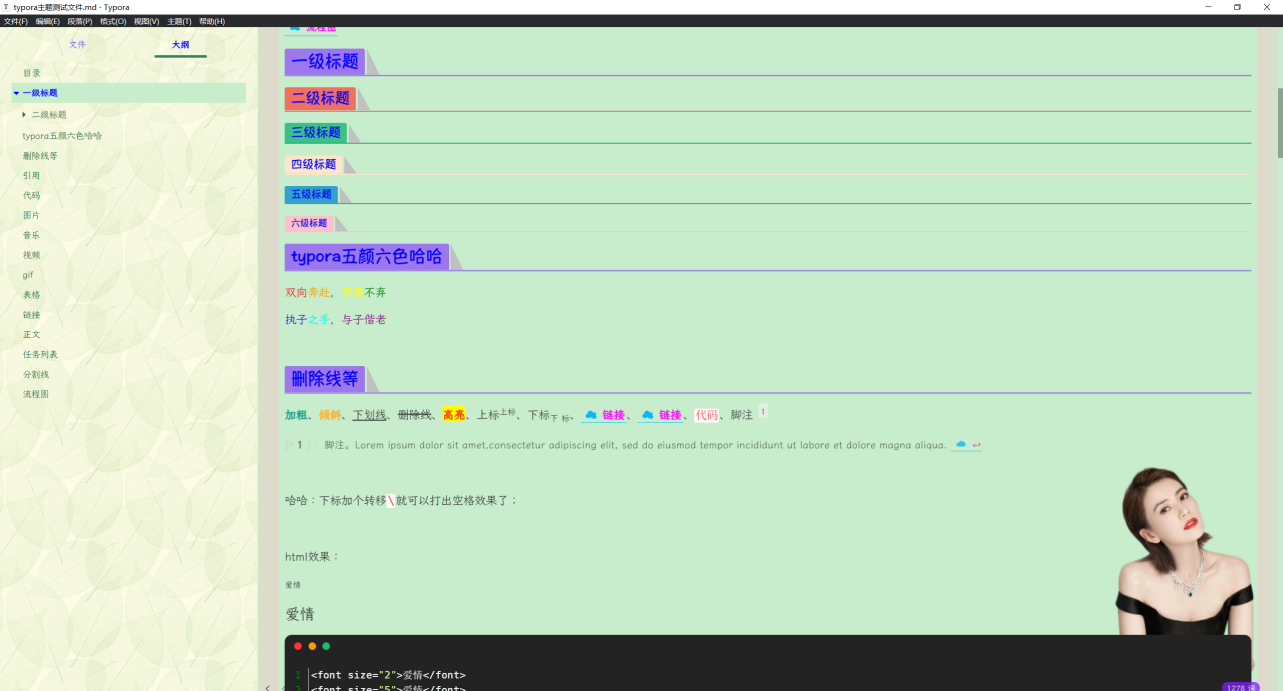Jump to 流程图 outline entry
The image size is (1283, 691).
coord(36,394)
